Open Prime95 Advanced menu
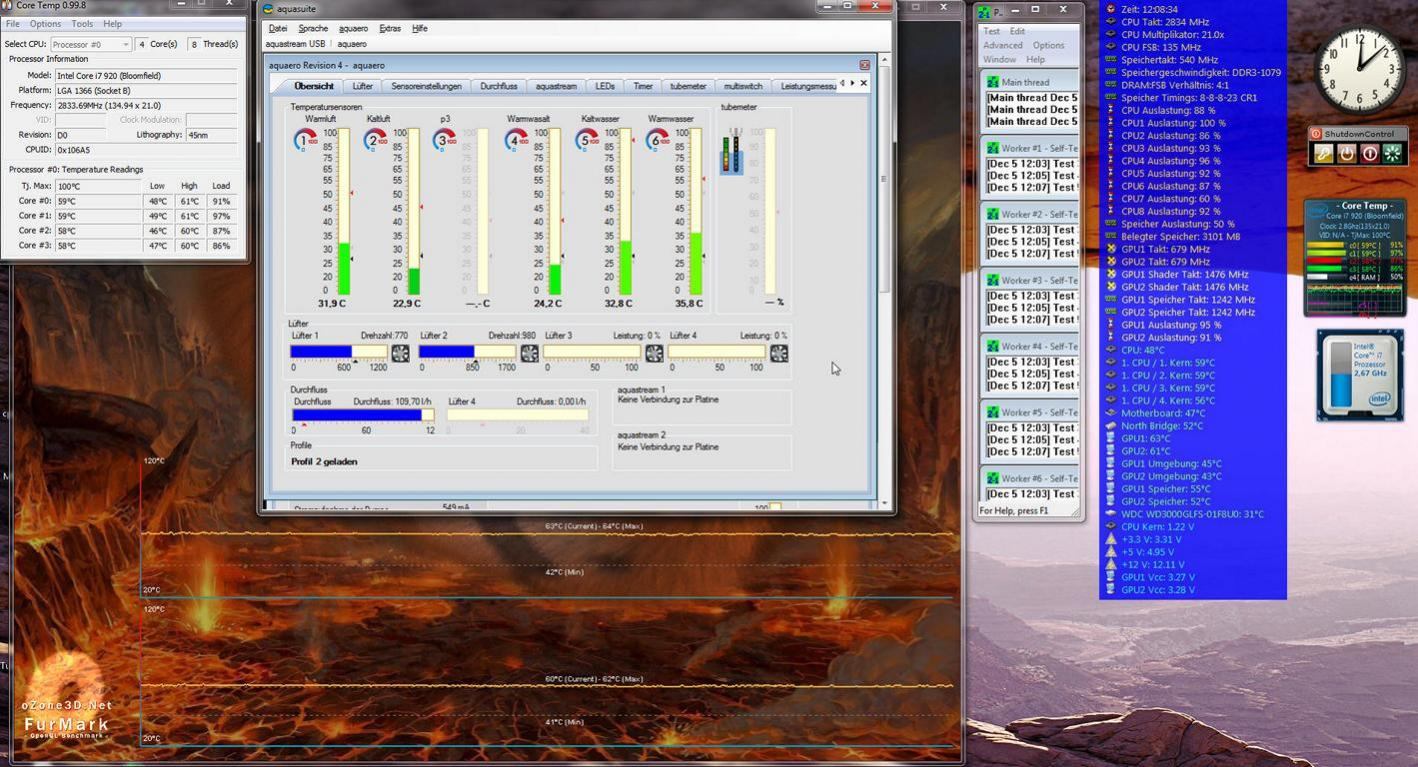Image resolution: width=1418 pixels, height=767 pixels. point(1003,45)
